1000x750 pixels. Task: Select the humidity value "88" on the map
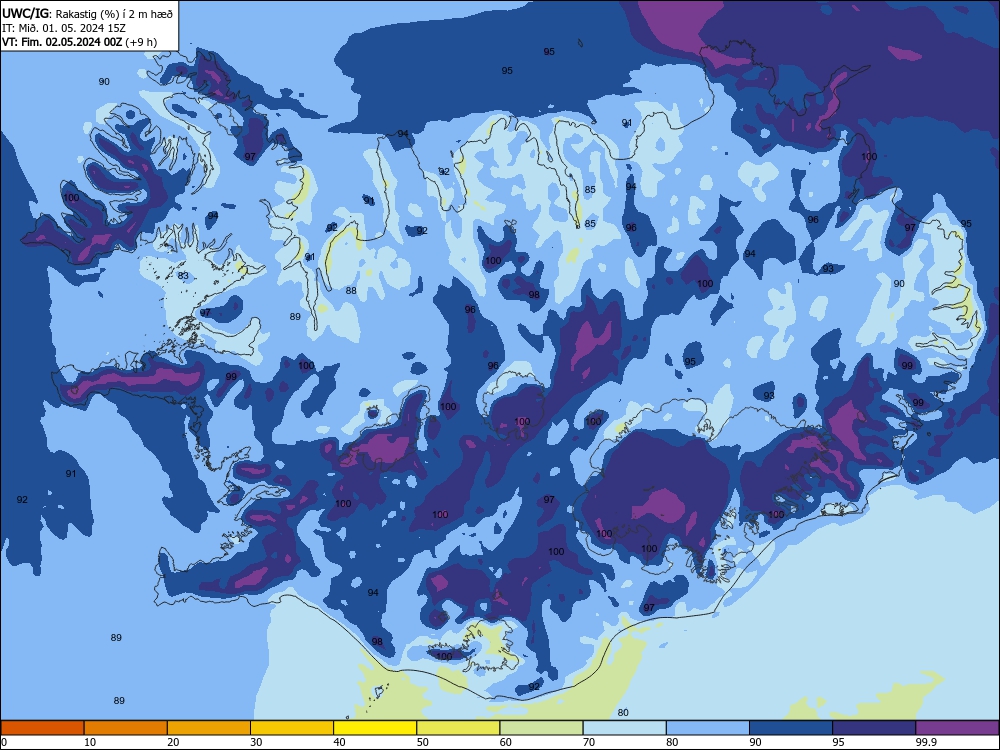tap(351, 291)
